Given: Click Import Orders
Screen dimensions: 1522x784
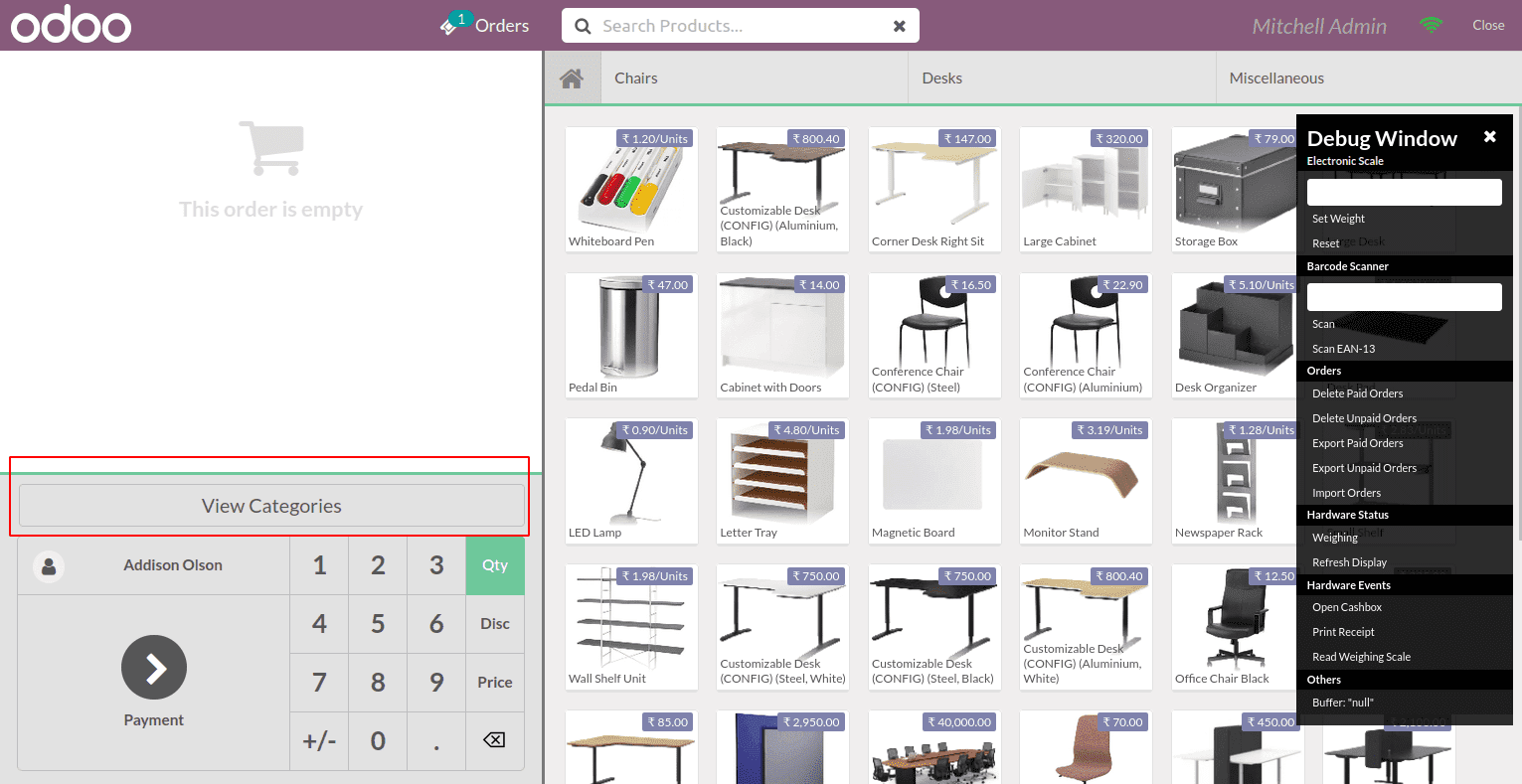Looking at the screenshot, I should (x=1346, y=493).
